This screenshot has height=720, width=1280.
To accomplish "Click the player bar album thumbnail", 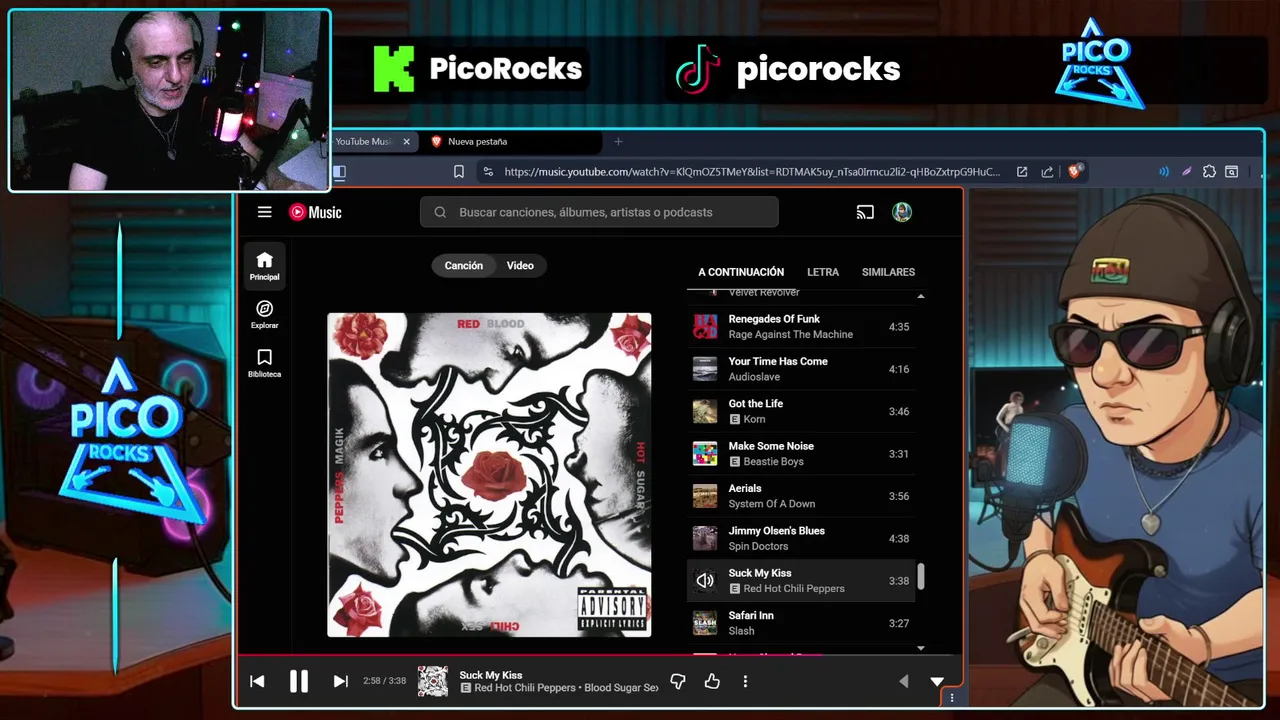I will (433, 681).
